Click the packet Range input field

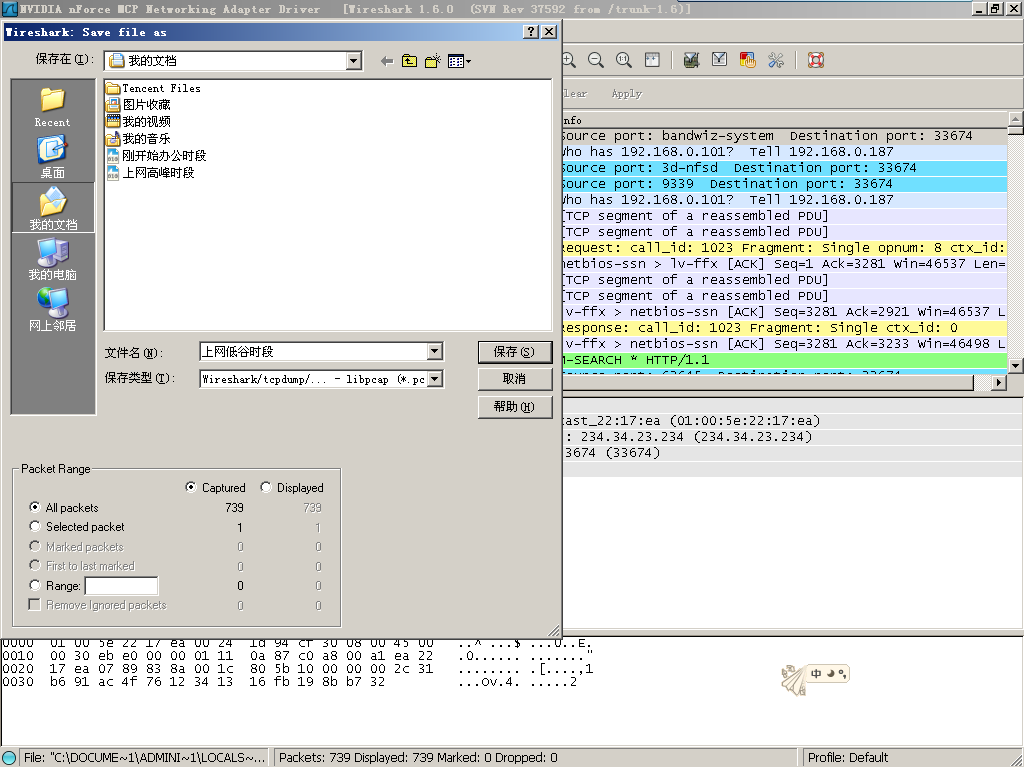[121, 586]
